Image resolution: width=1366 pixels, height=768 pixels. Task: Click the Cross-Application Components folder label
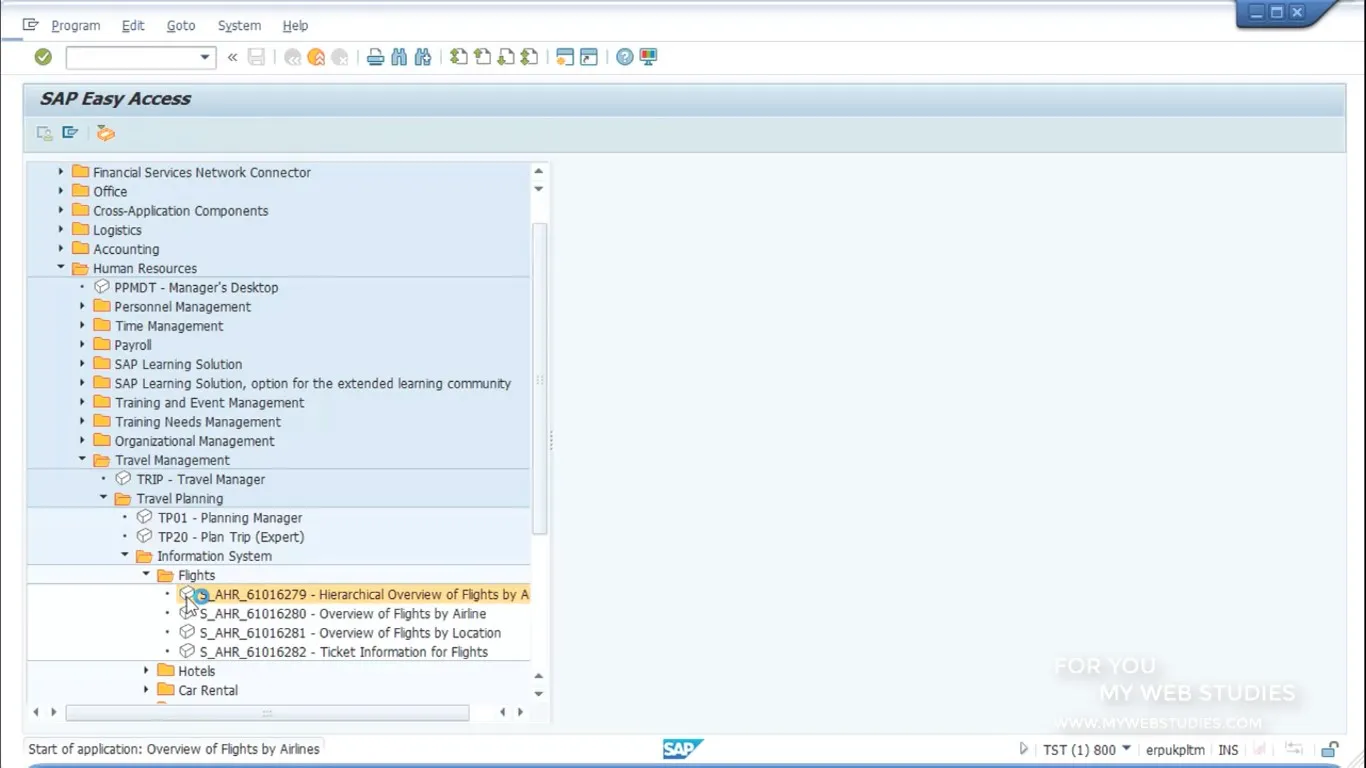click(x=181, y=211)
